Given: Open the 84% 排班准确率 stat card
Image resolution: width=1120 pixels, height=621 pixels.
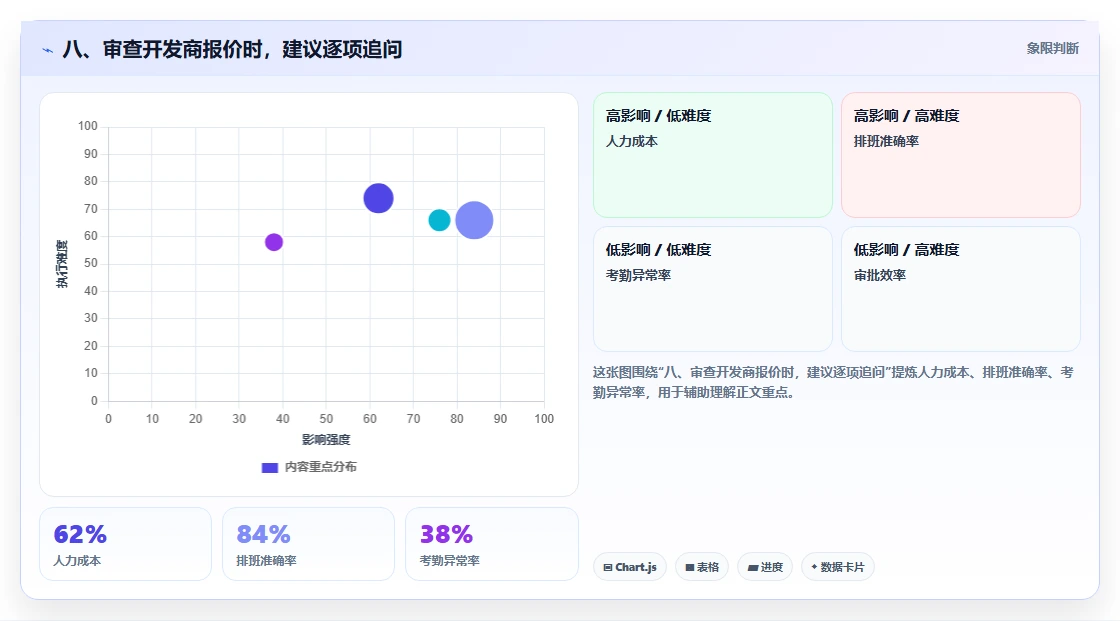Looking at the screenshot, I should pos(309,544).
